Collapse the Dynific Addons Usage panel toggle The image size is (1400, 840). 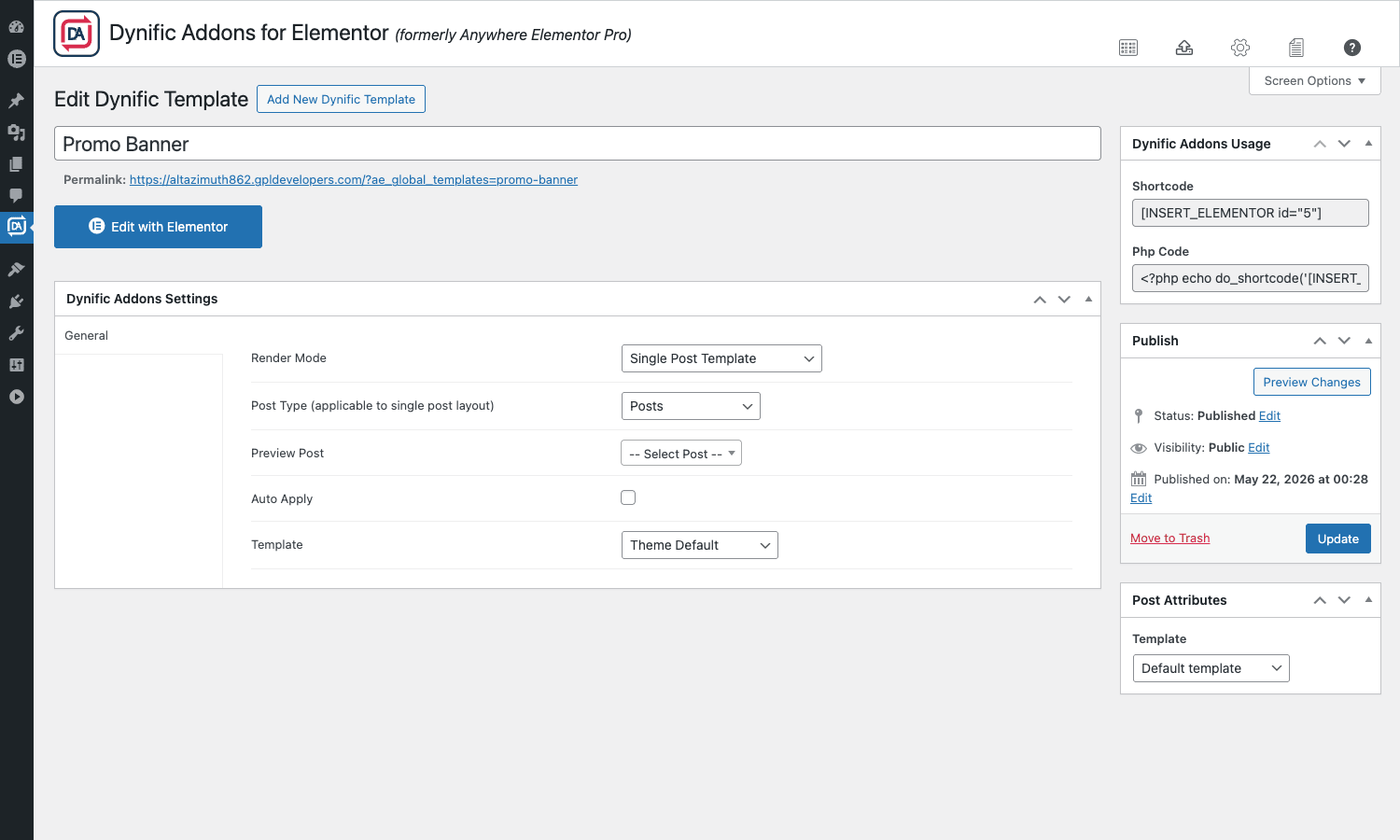tap(1368, 144)
